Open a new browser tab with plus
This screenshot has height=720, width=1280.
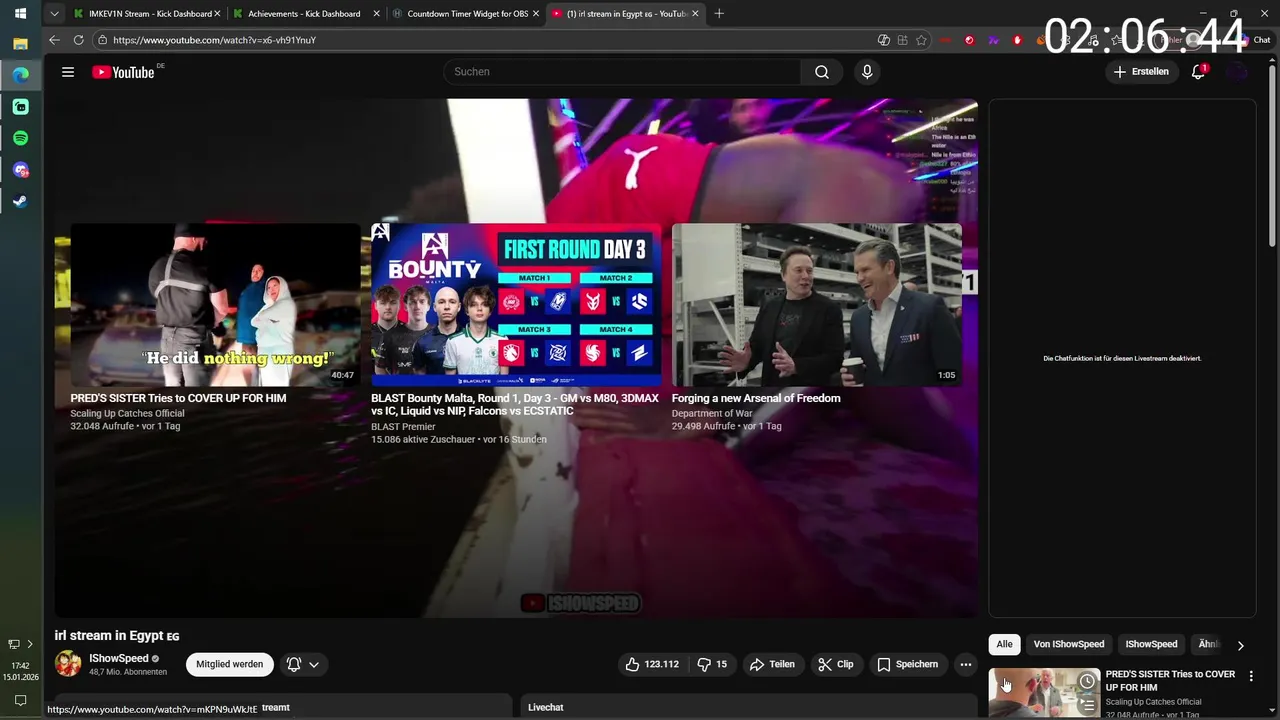click(719, 14)
